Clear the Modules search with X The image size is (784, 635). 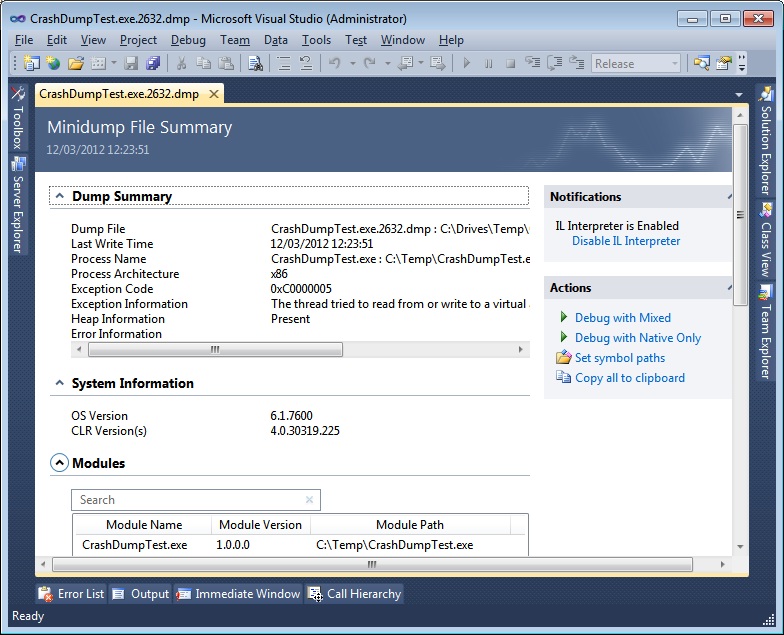click(309, 500)
